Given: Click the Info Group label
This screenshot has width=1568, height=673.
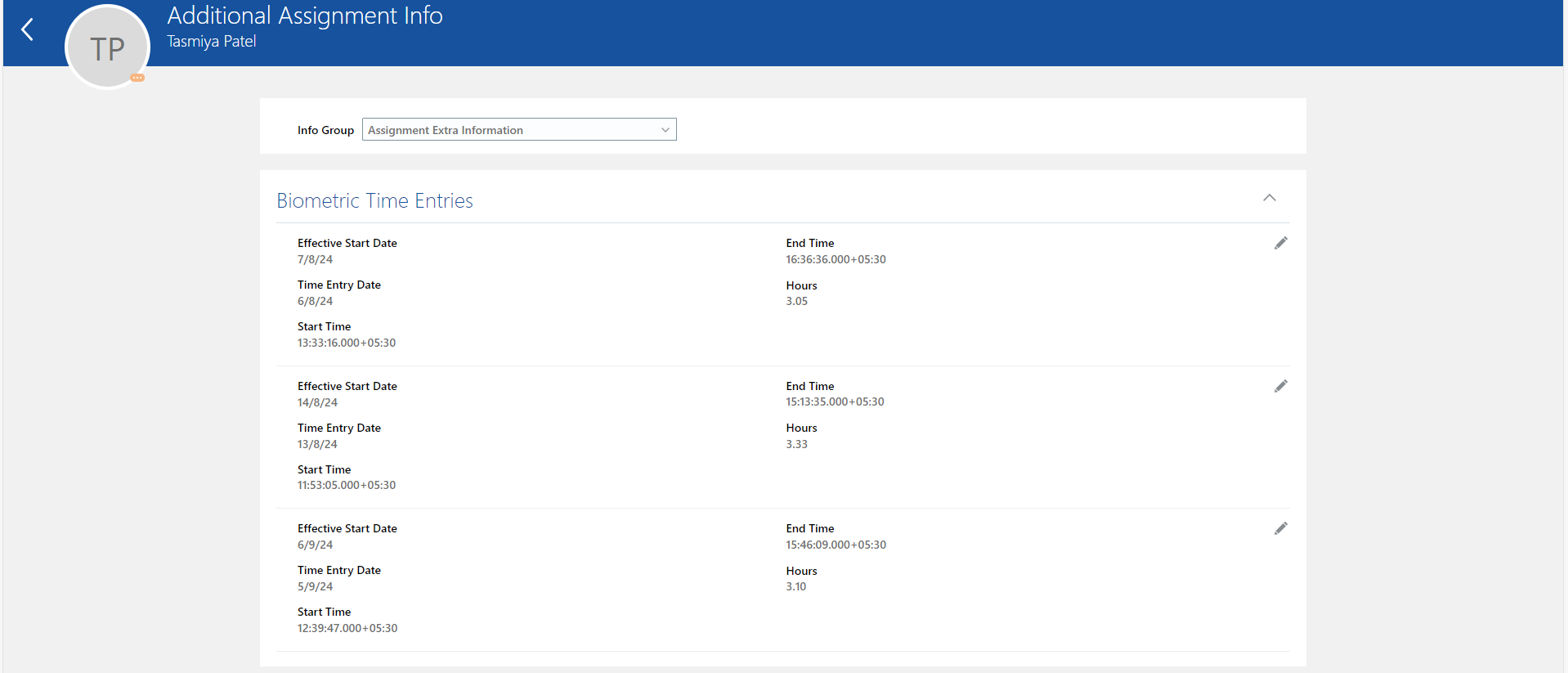Looking at the screenshot, I should tap(325, 130).
